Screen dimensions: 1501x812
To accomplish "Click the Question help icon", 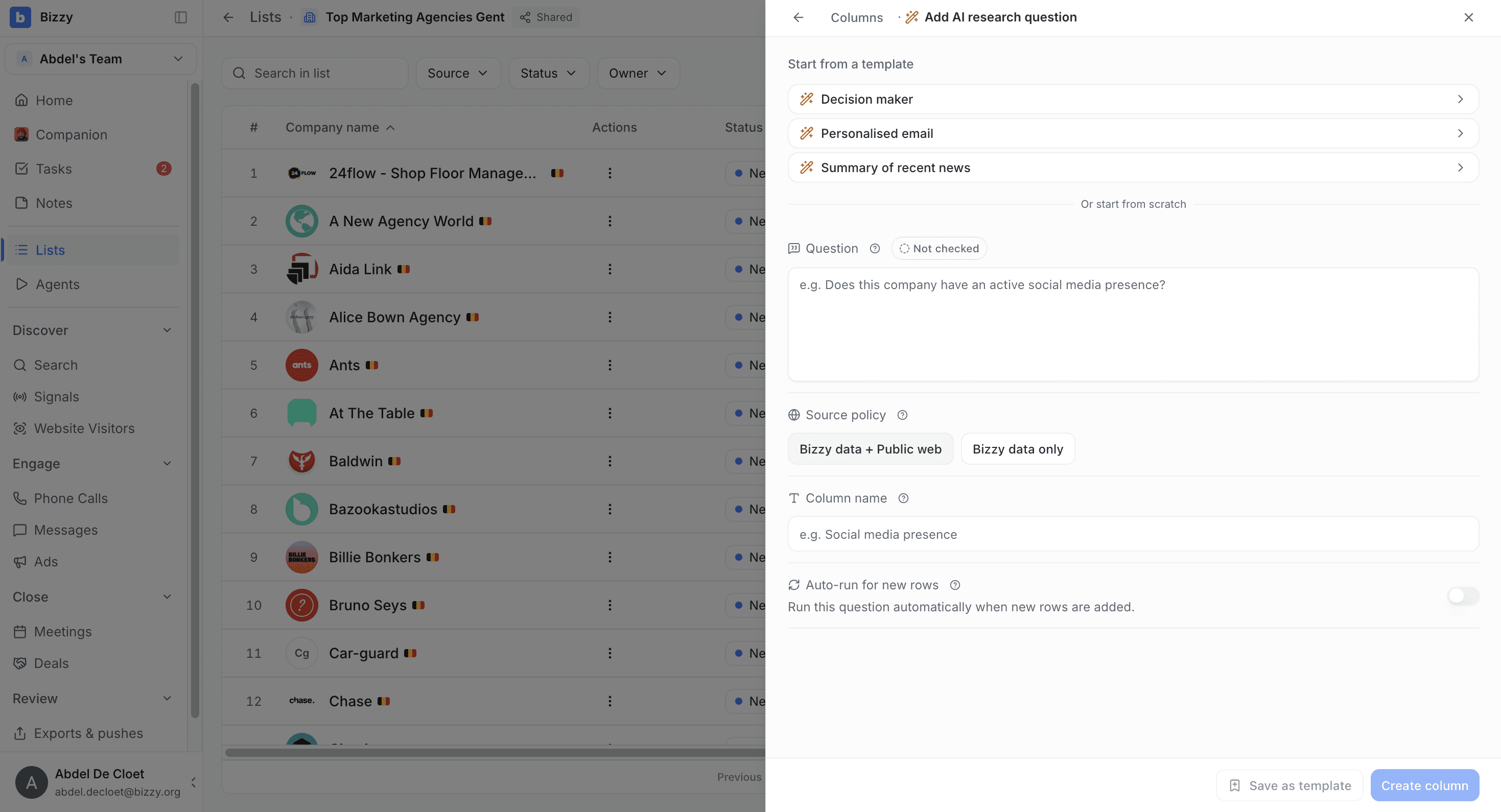I will click(x=875, y=249).
